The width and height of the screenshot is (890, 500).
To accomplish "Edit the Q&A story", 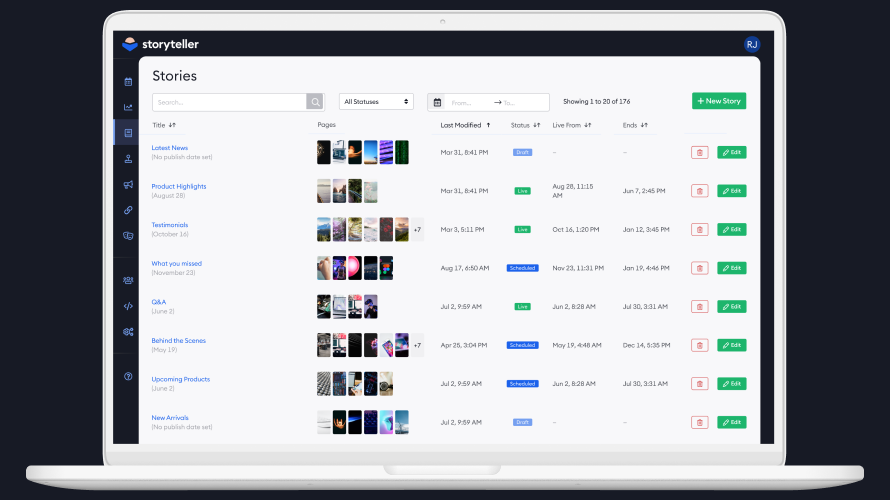I will [x=732, y=306].
